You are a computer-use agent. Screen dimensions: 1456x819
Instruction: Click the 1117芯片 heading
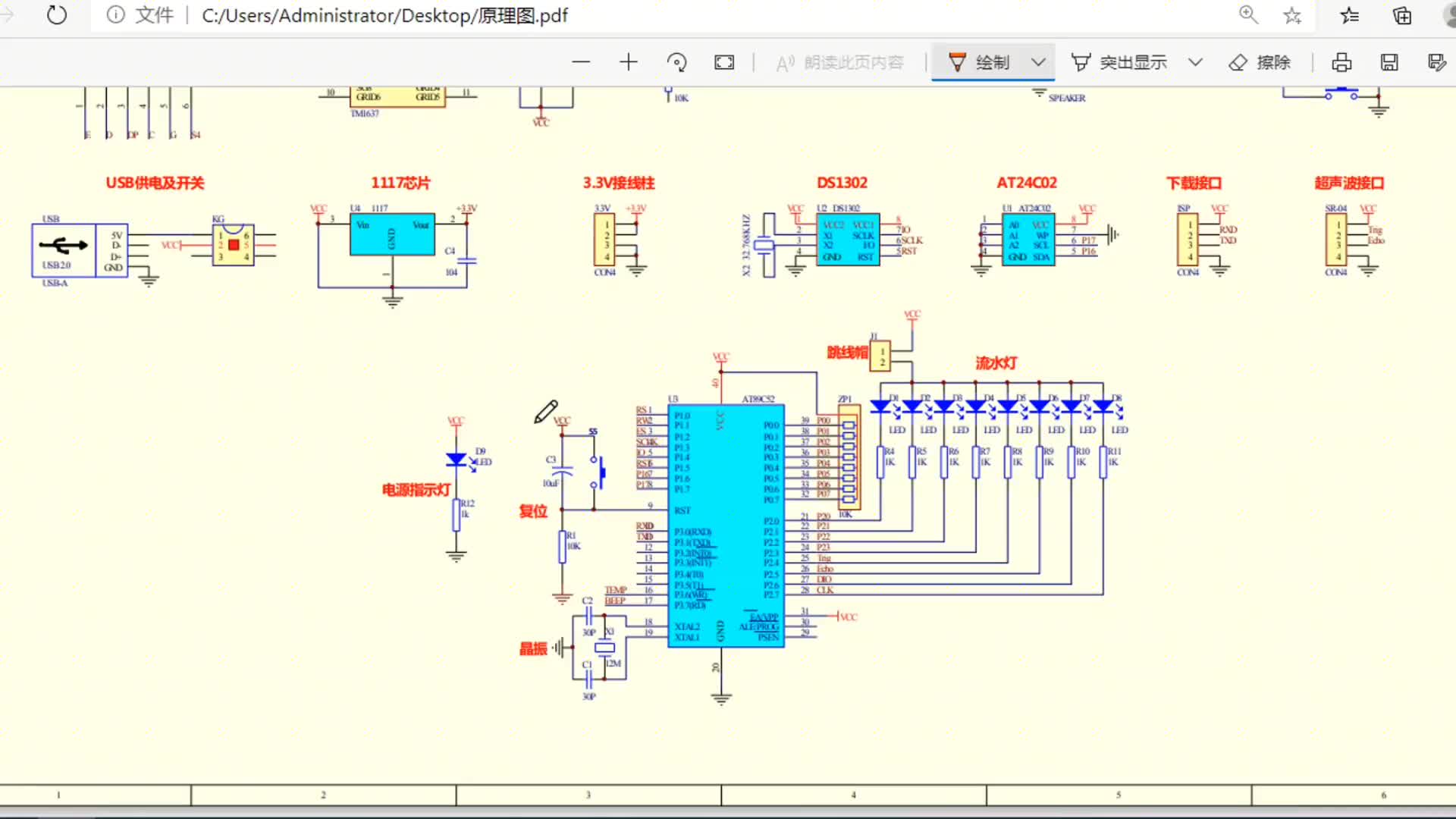pos(400,183)
